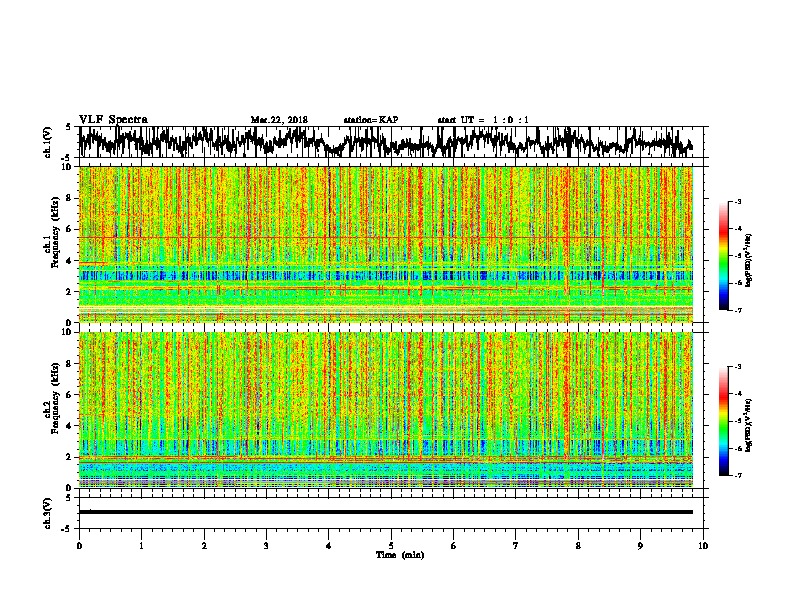This screenshot has height=612, width=792.
Task: Click time axis tick label "0"
Action: click(x=79, y=546)
